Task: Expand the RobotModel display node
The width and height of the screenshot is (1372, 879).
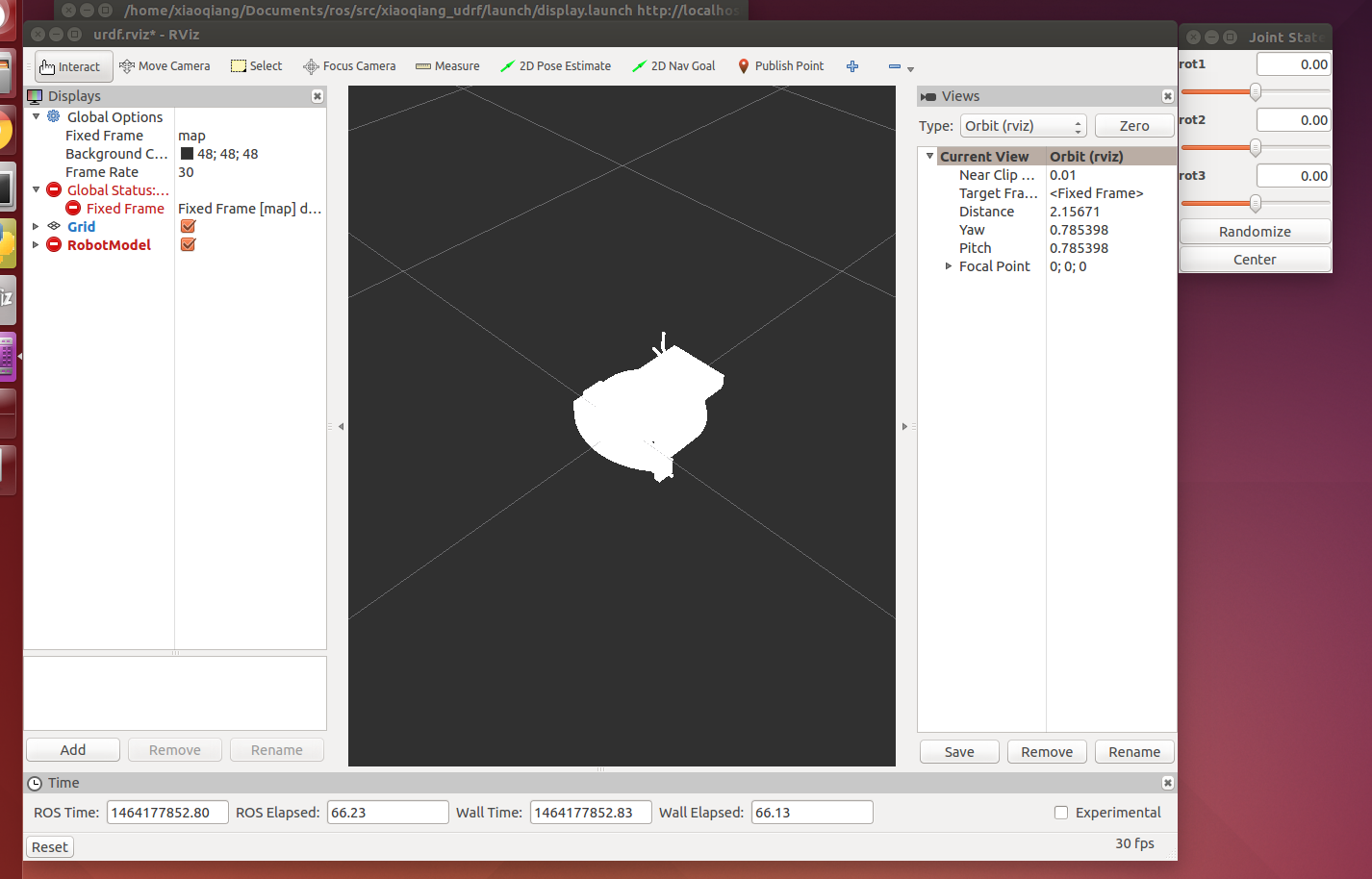Action: (x=37, y=244)
